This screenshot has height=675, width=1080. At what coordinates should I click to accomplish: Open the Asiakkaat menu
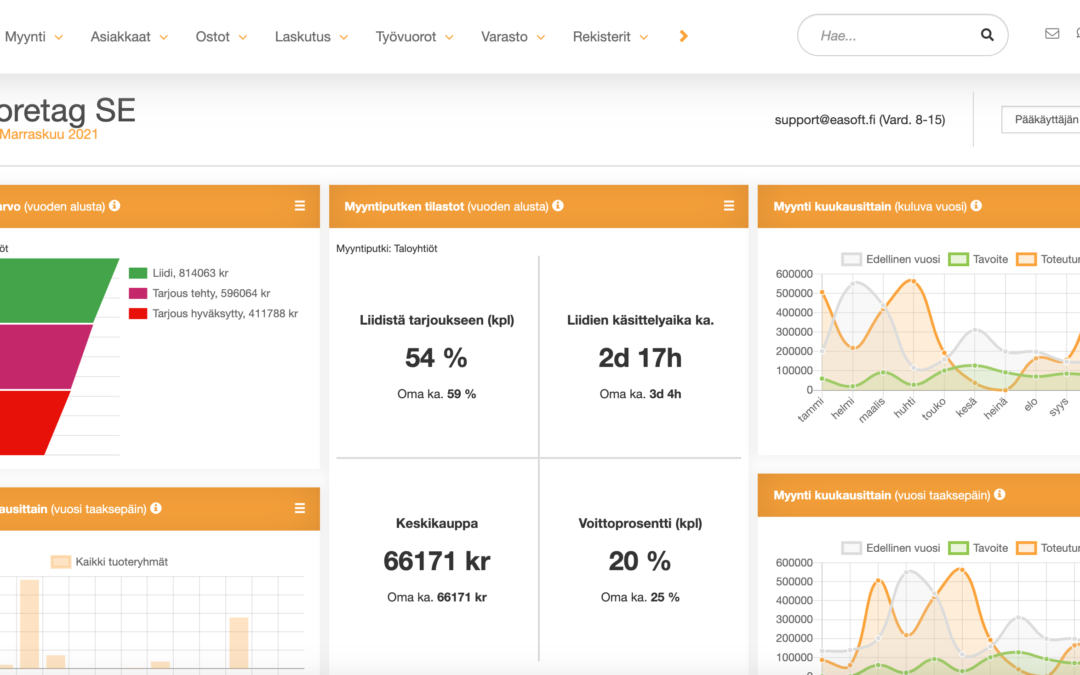click(121, 37)
